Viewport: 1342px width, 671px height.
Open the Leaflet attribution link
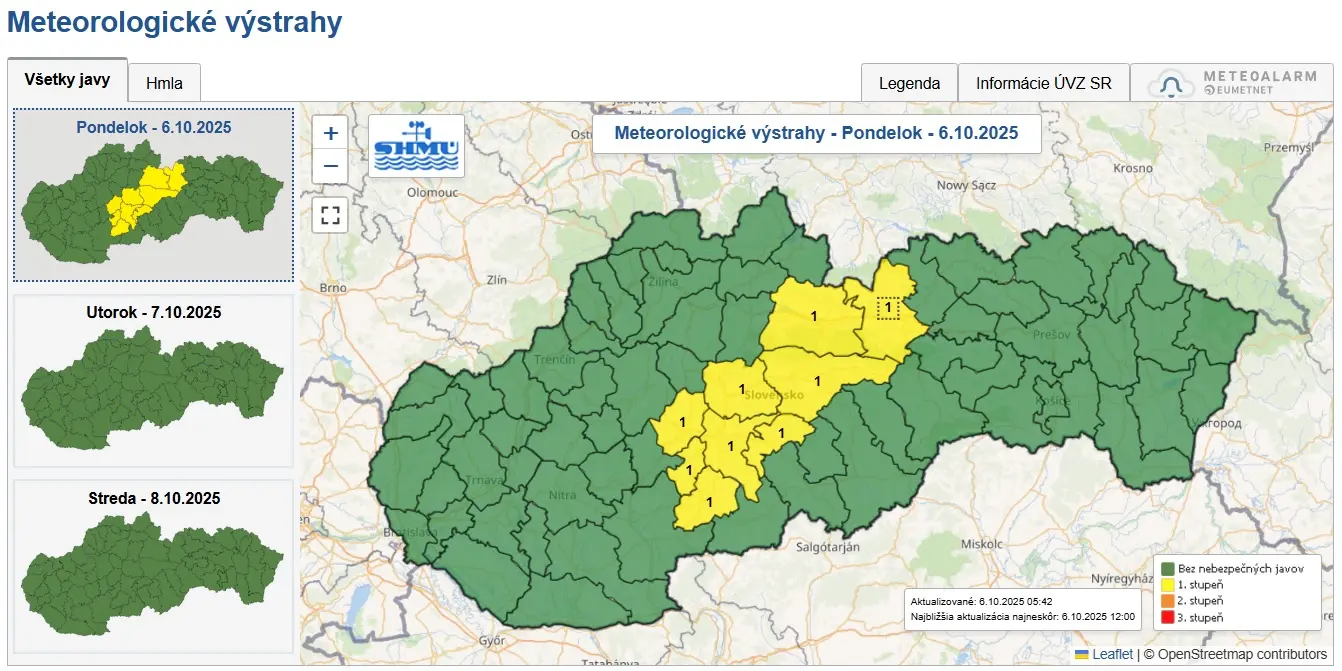(x=1112, y=654)
